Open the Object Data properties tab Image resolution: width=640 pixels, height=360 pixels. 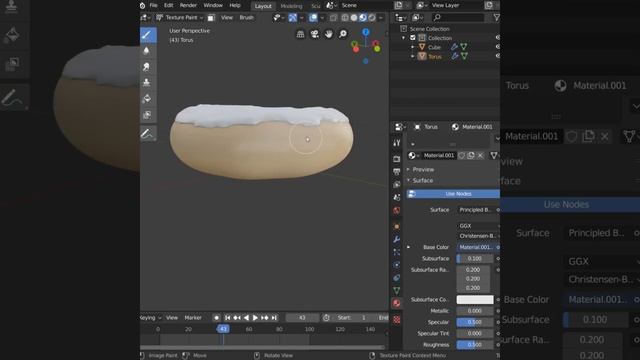coord(397,291)
